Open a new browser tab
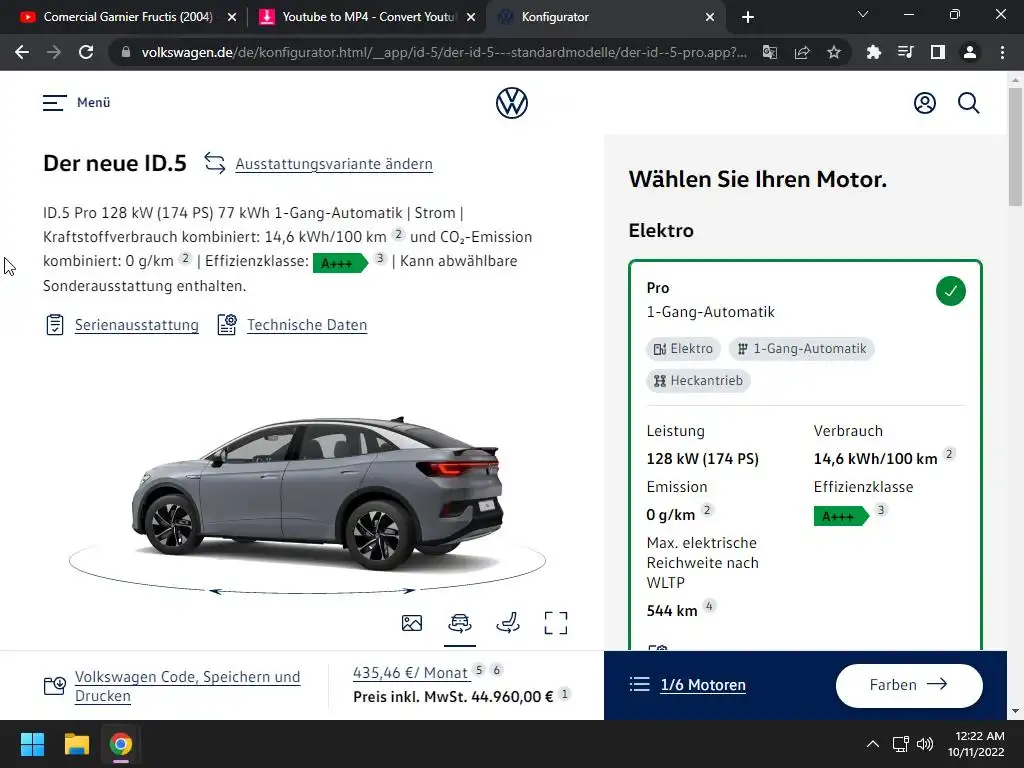1024x768 pixels. point(748,17)
